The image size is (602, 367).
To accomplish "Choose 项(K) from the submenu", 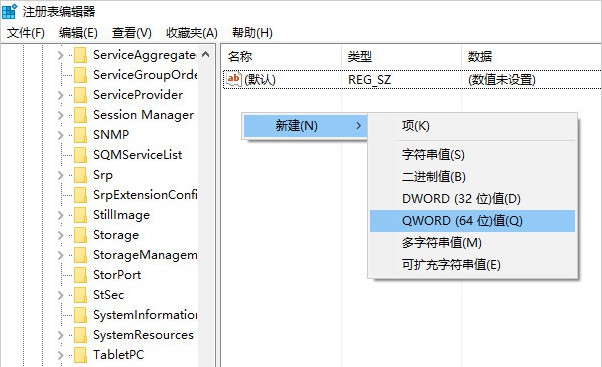I will [472, 126].
